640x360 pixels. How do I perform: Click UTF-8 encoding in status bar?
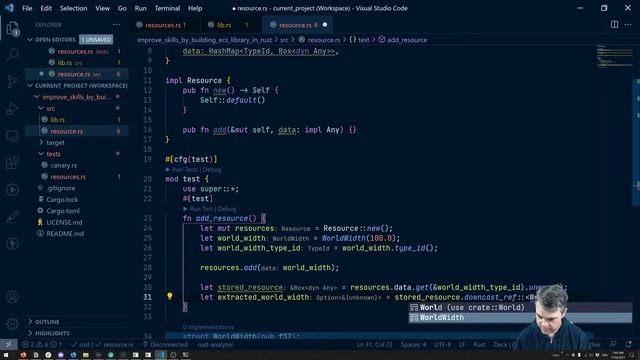click(x=442, y=344)
